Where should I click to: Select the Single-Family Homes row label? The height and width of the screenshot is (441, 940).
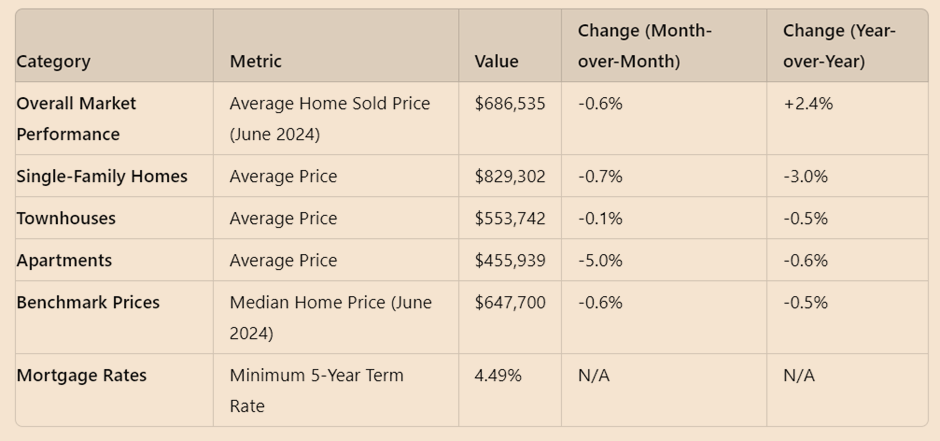tap(102, 176)
